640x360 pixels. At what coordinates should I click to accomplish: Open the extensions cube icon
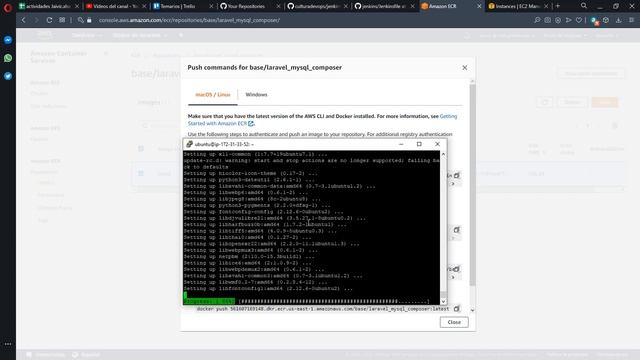[606, 20]
